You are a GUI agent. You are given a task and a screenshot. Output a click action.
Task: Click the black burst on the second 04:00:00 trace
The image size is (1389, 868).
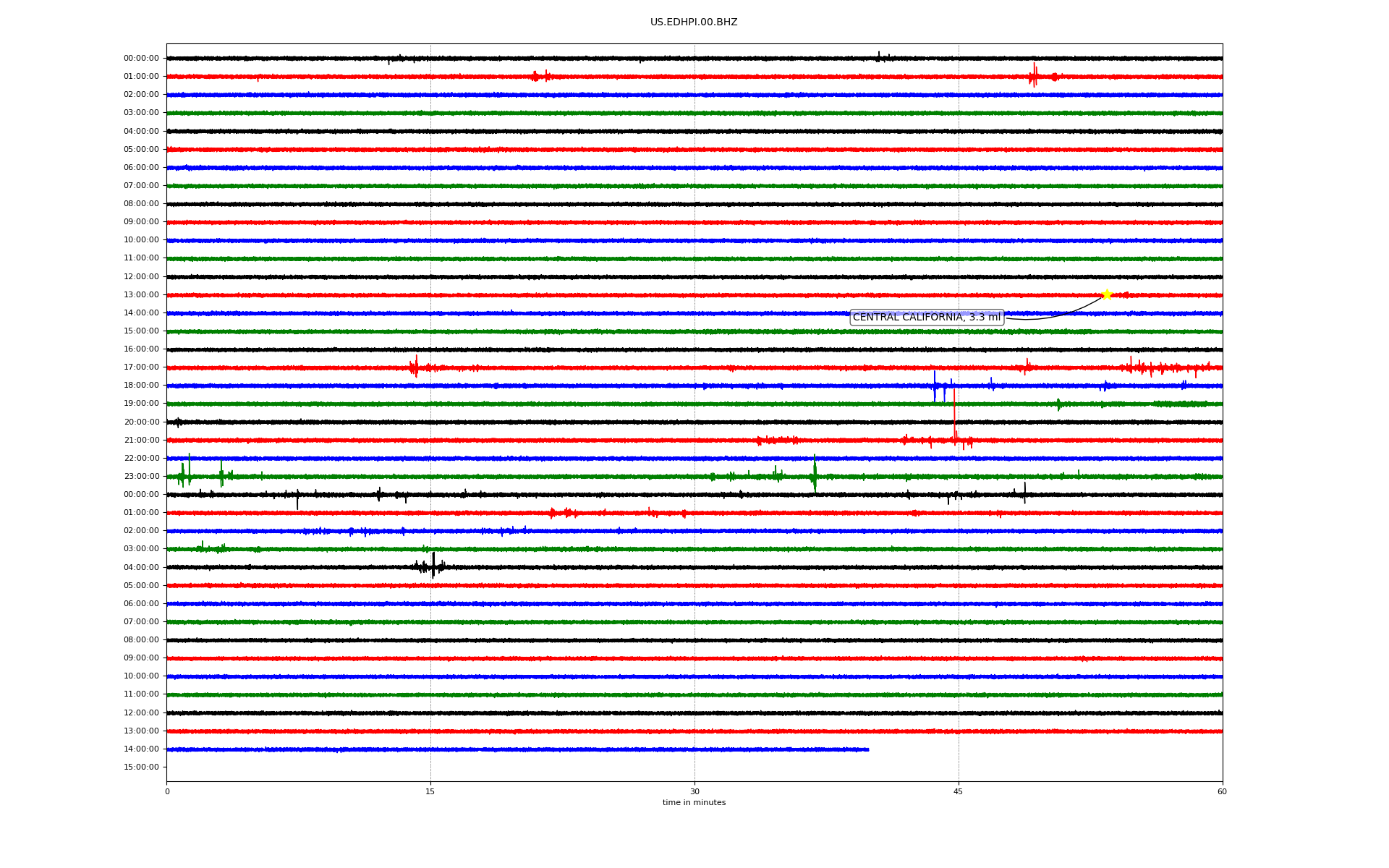433,566
